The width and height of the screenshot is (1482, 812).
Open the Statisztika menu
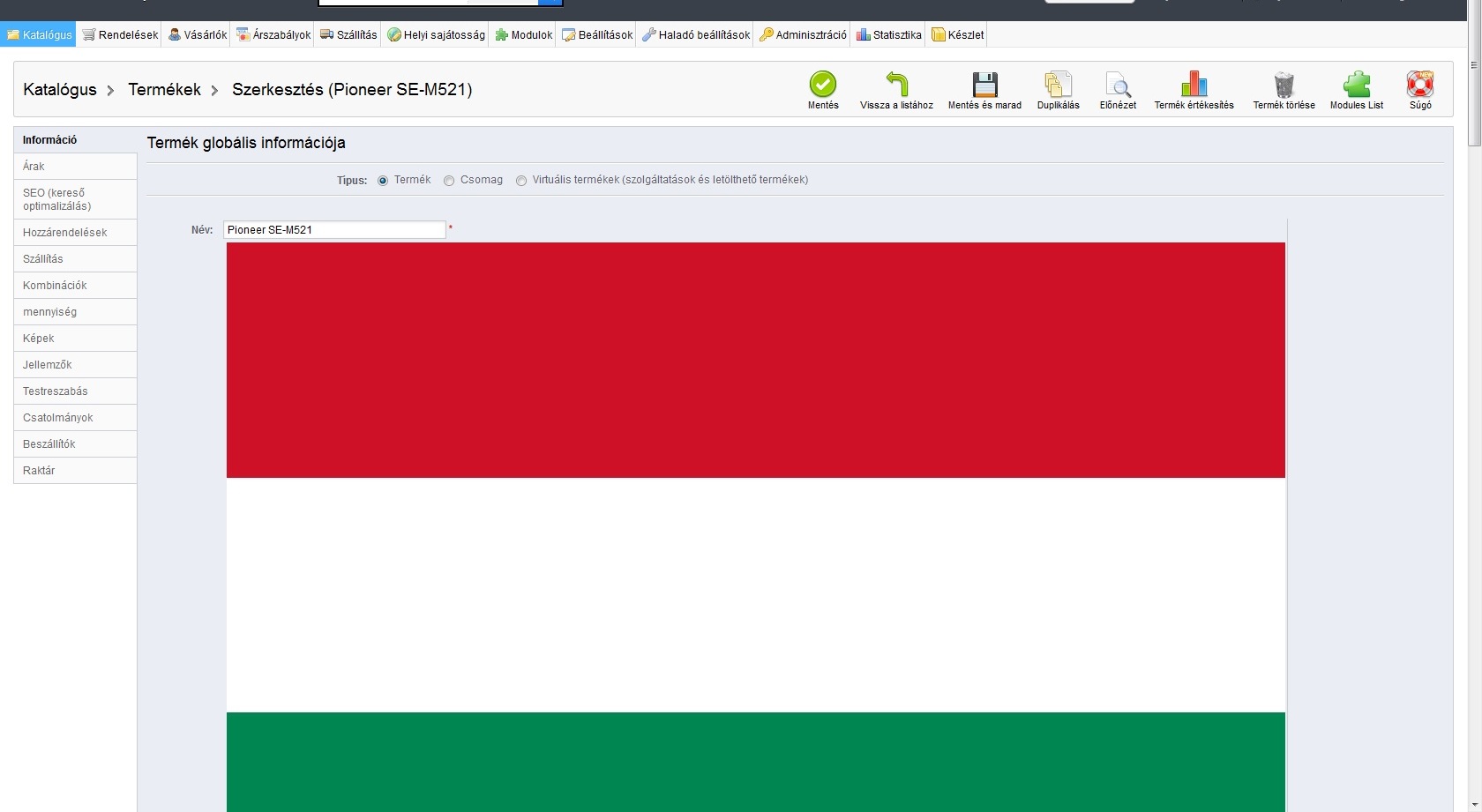(x=889, y=35)
